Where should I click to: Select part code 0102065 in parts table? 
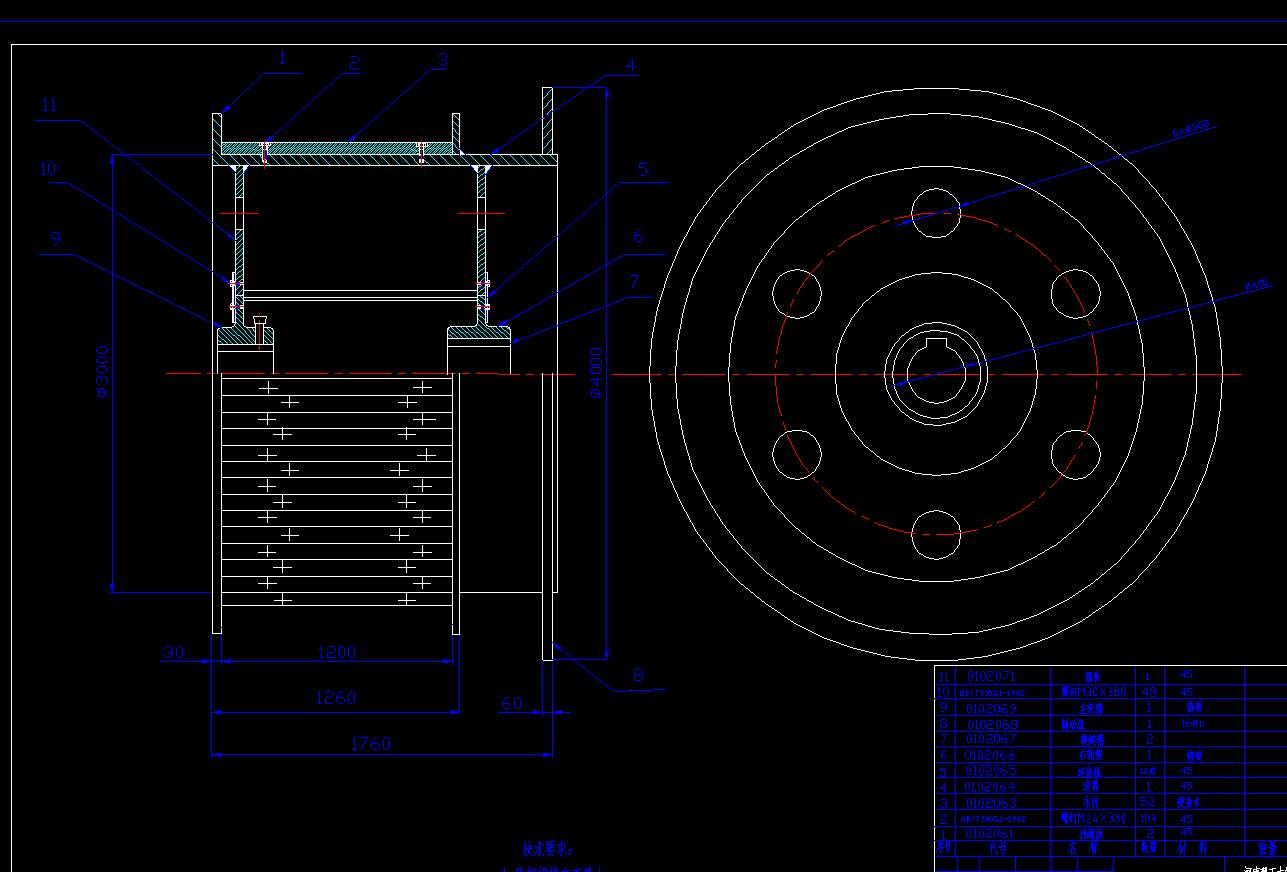coord(990,771)
